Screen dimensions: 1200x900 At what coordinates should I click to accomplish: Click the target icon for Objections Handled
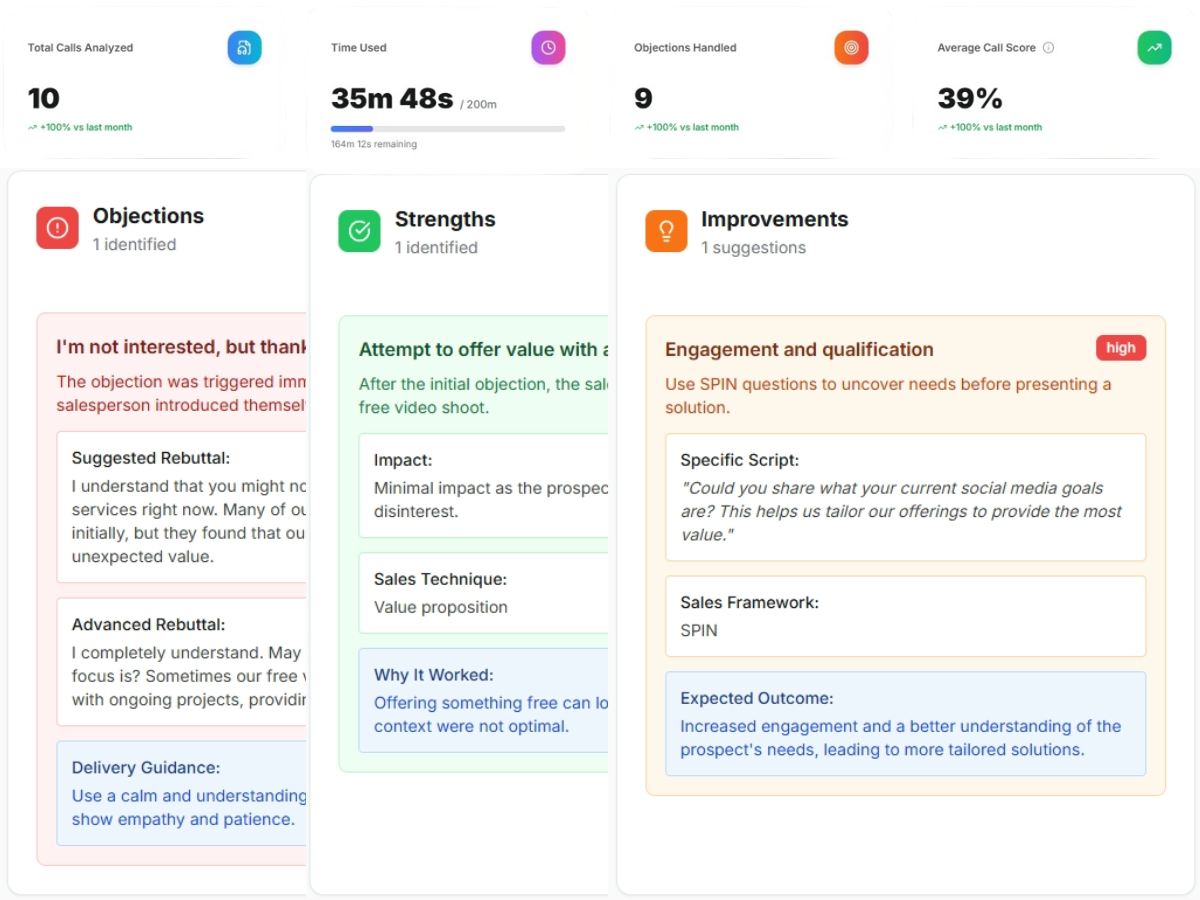(851, 47)
